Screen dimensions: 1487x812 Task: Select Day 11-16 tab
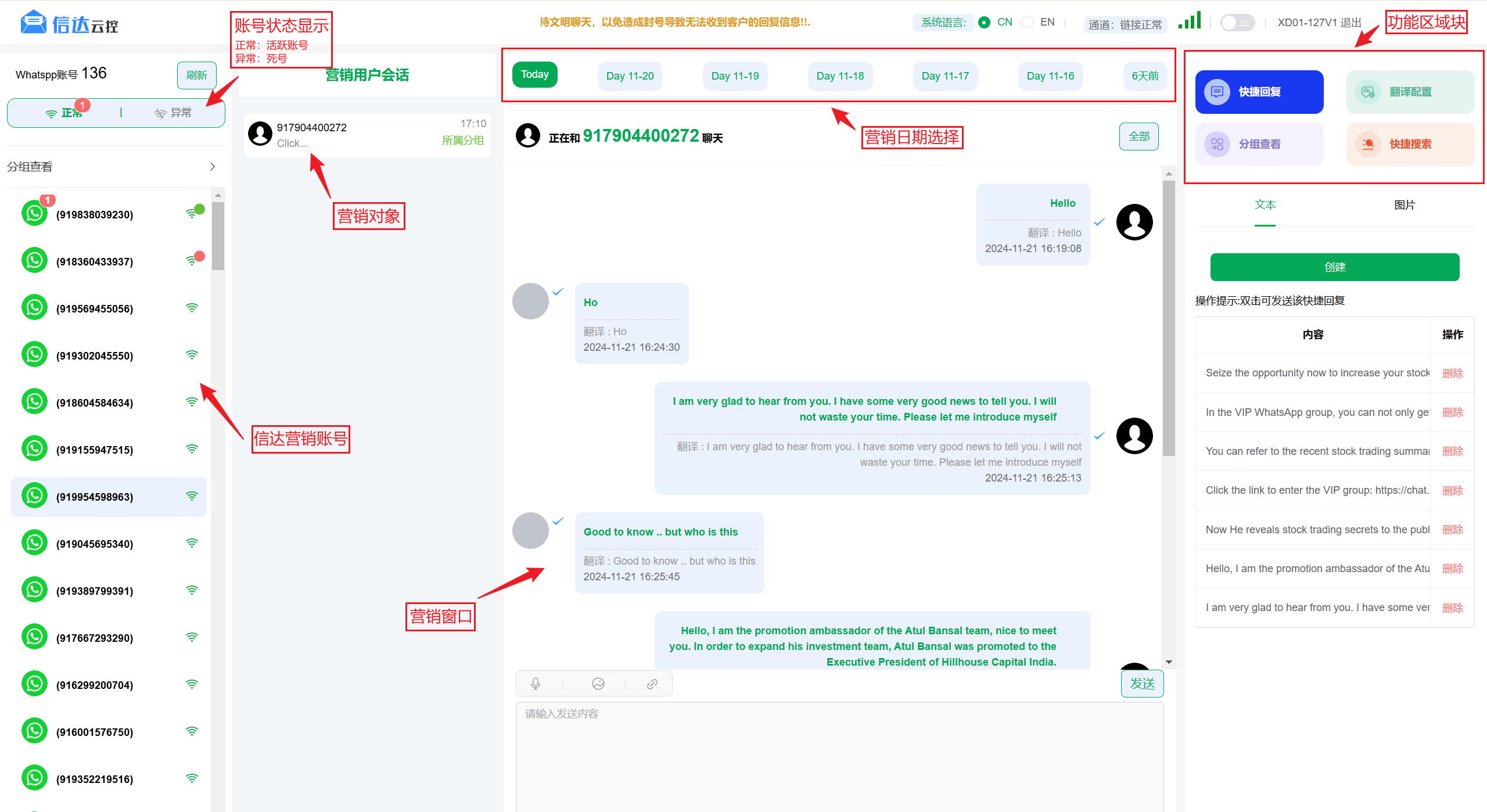click(1050, 76)
